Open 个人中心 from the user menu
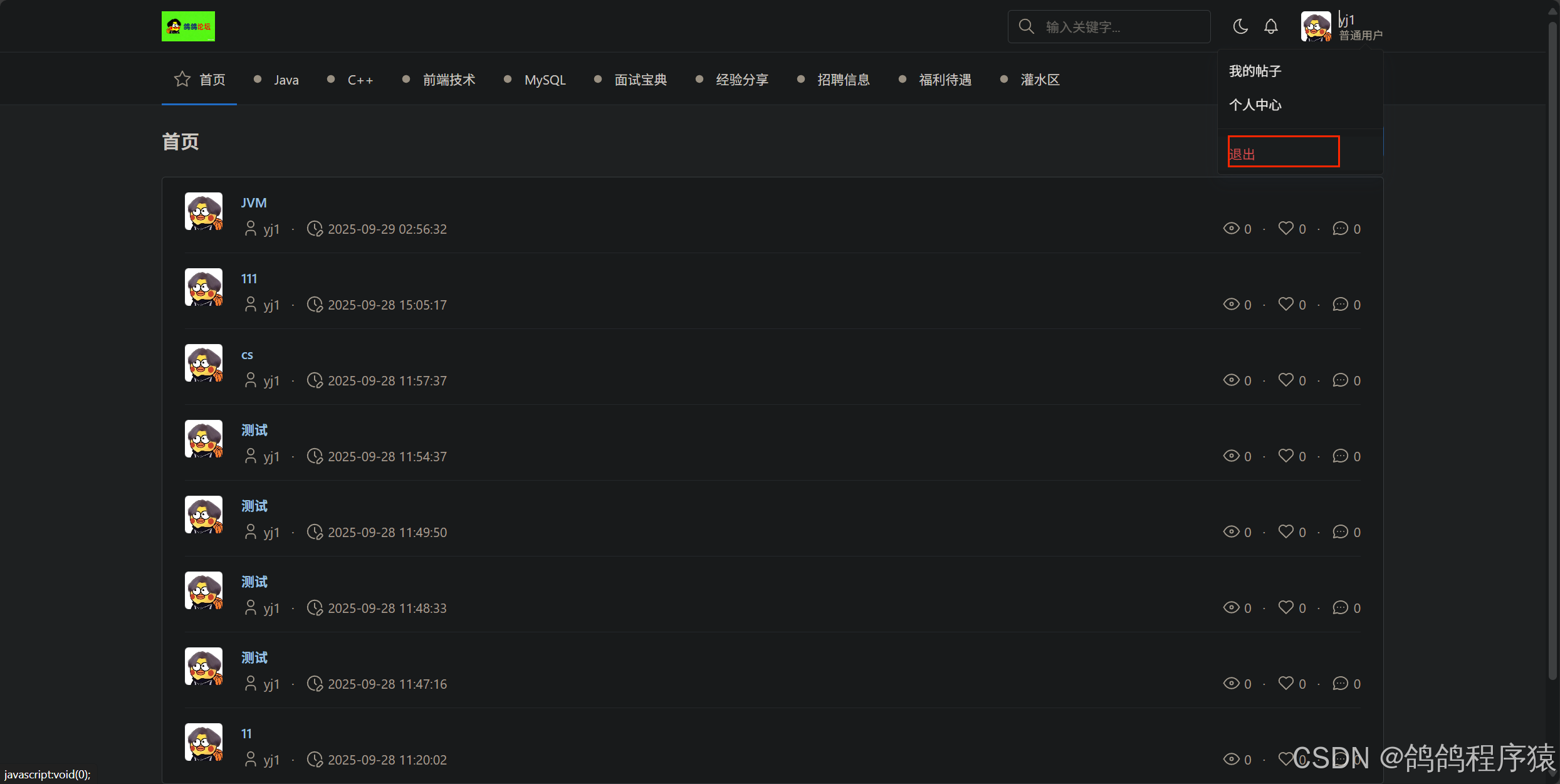Image resolution: width=1560 pixels, height=784 pixels. click(1255, 105)
